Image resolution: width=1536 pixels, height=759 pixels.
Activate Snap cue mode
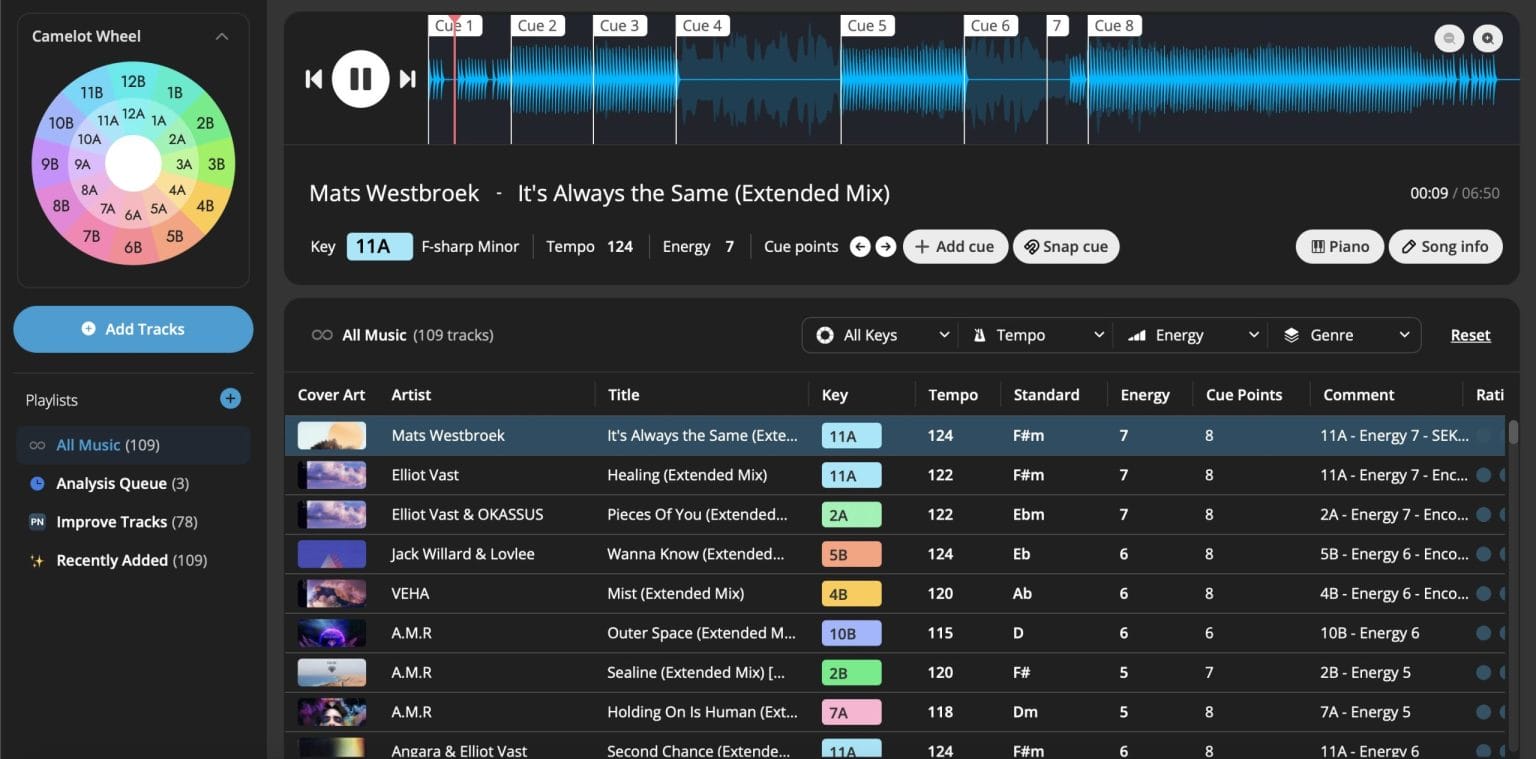(x=1065, y=246)
